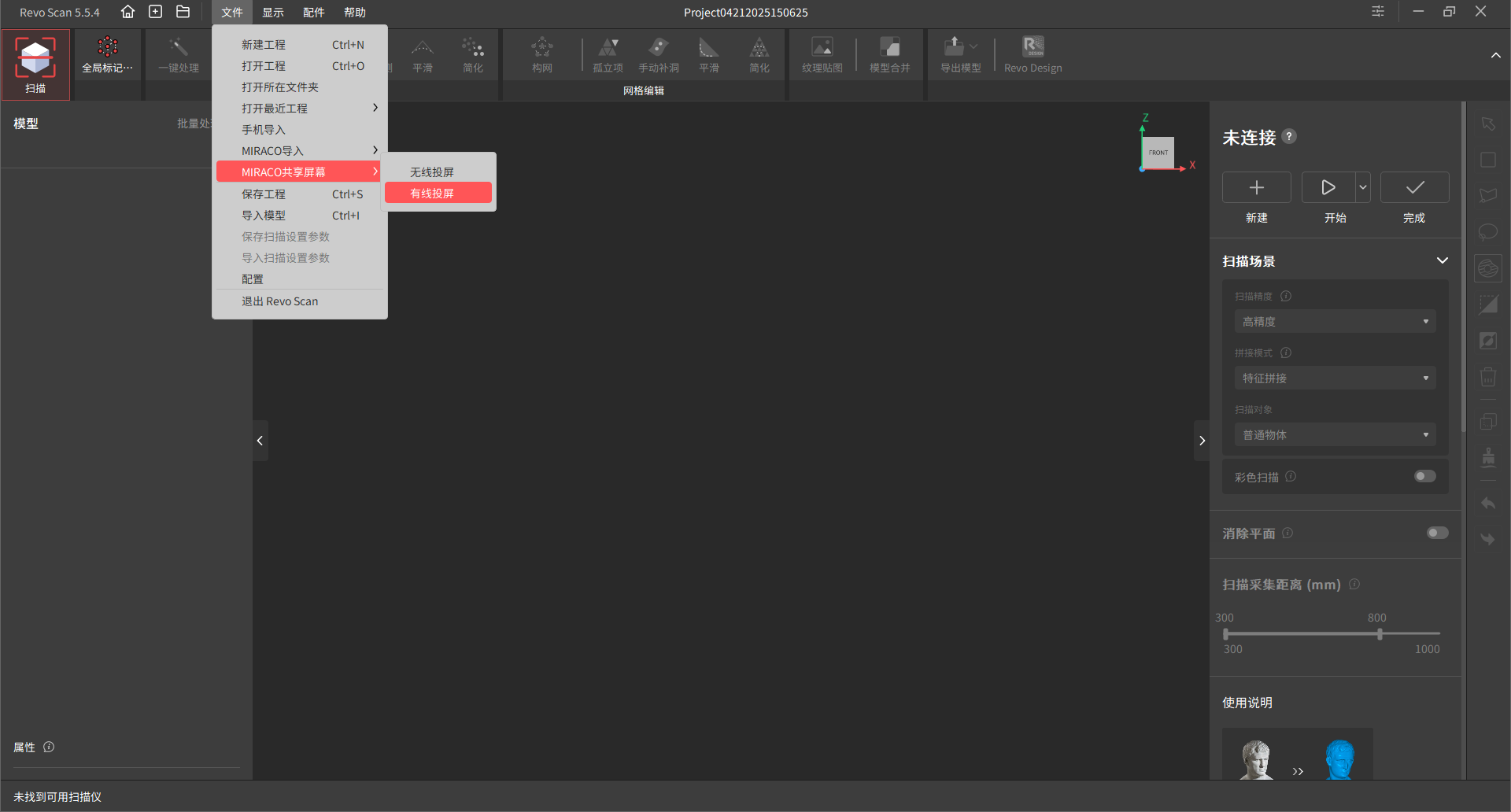
Task: Click the redo arrow in right sidebar
Action: [1488, 539]
